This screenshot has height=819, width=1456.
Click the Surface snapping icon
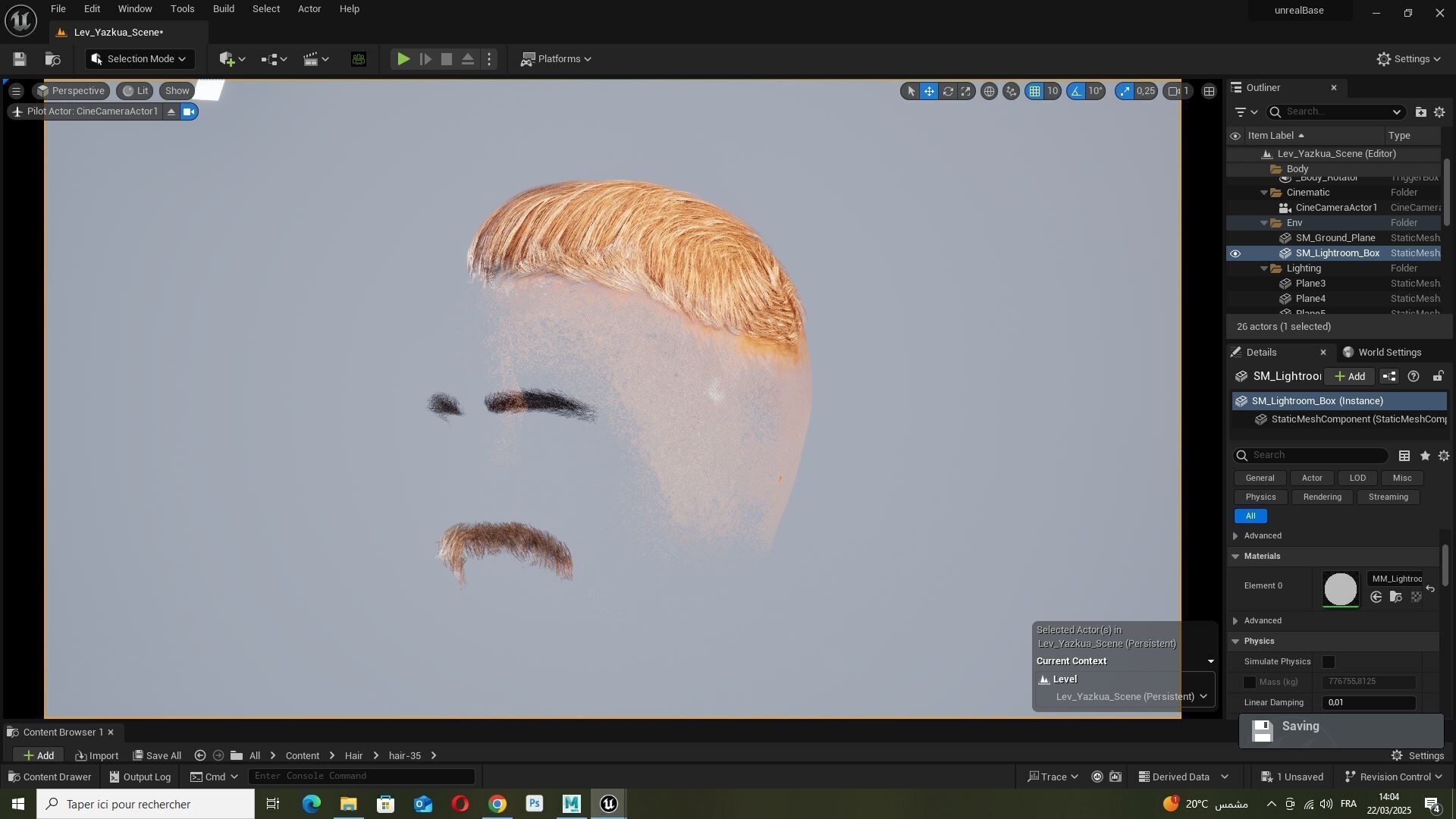click(1011, 92)
